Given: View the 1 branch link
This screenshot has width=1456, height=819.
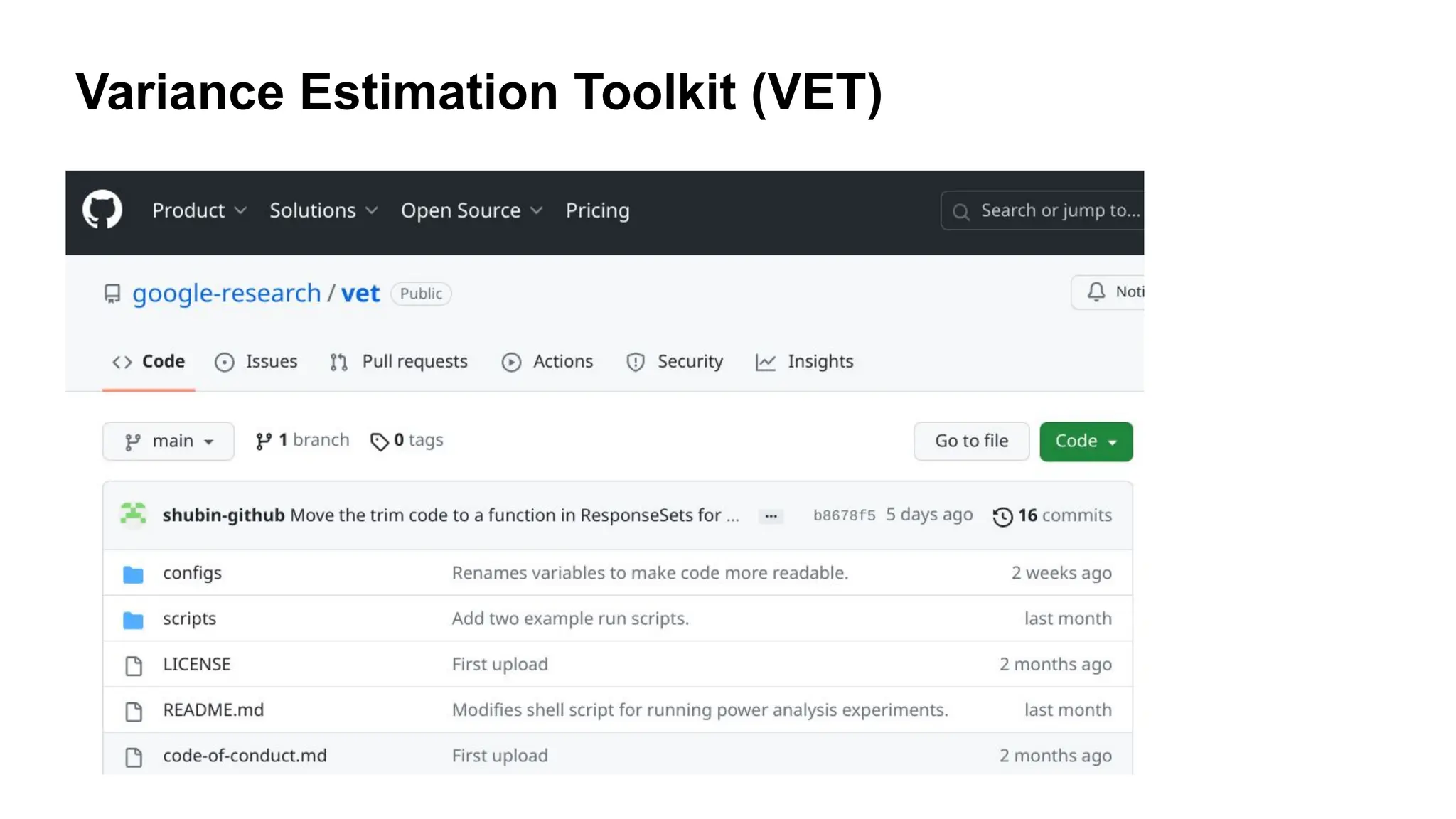Looking at the screenshot, I should pyautogui.click(x=302, y=441).
